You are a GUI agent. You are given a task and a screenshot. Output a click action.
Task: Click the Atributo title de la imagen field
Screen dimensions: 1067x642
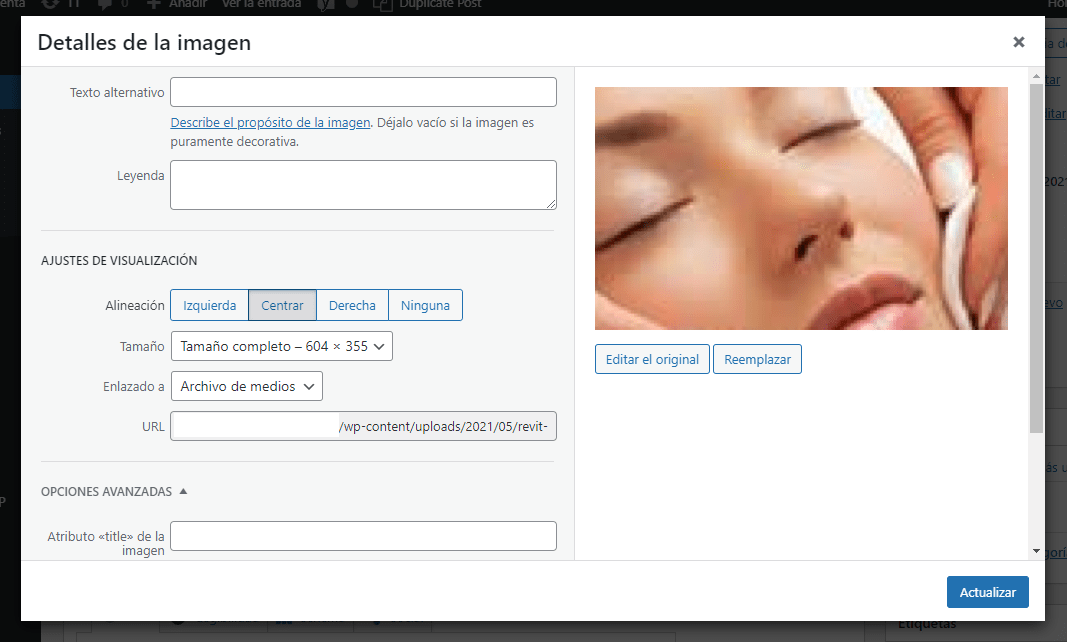pos(363,536)
